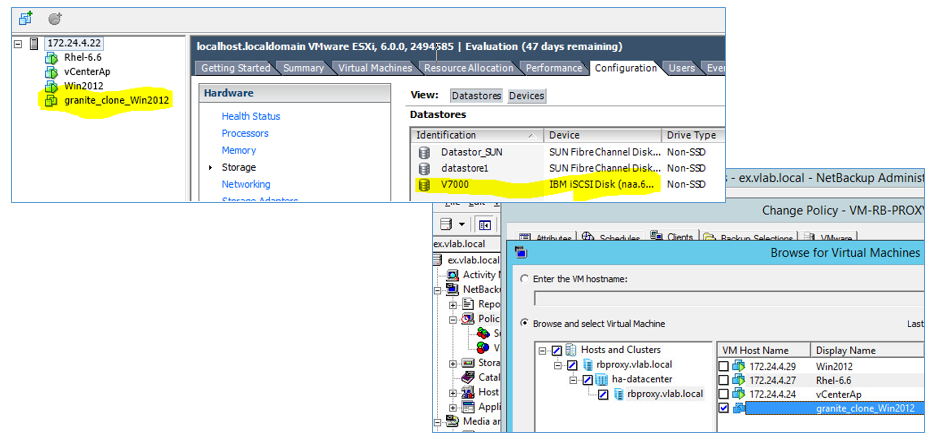Image resolution: width=938 pixels, height=441 pixels.
Task: Click the Health Status hardware link
Action: point(251,116)
